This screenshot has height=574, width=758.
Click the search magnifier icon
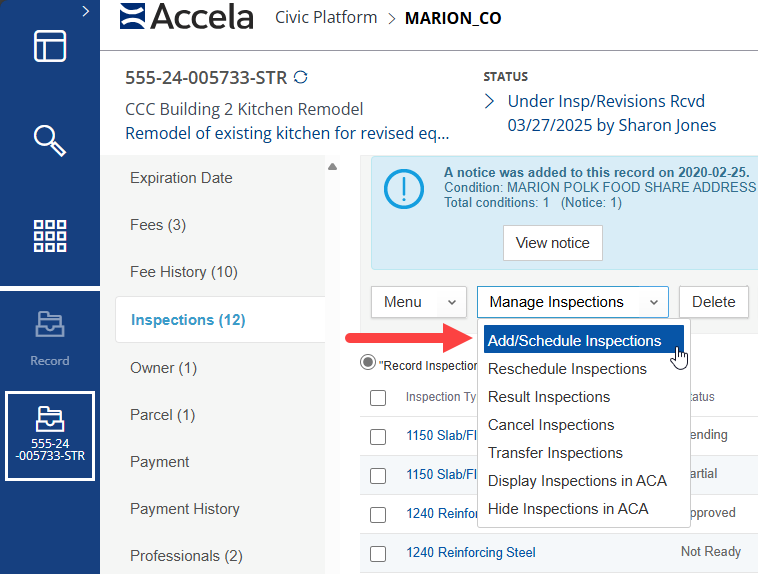(x=50, y=140)
